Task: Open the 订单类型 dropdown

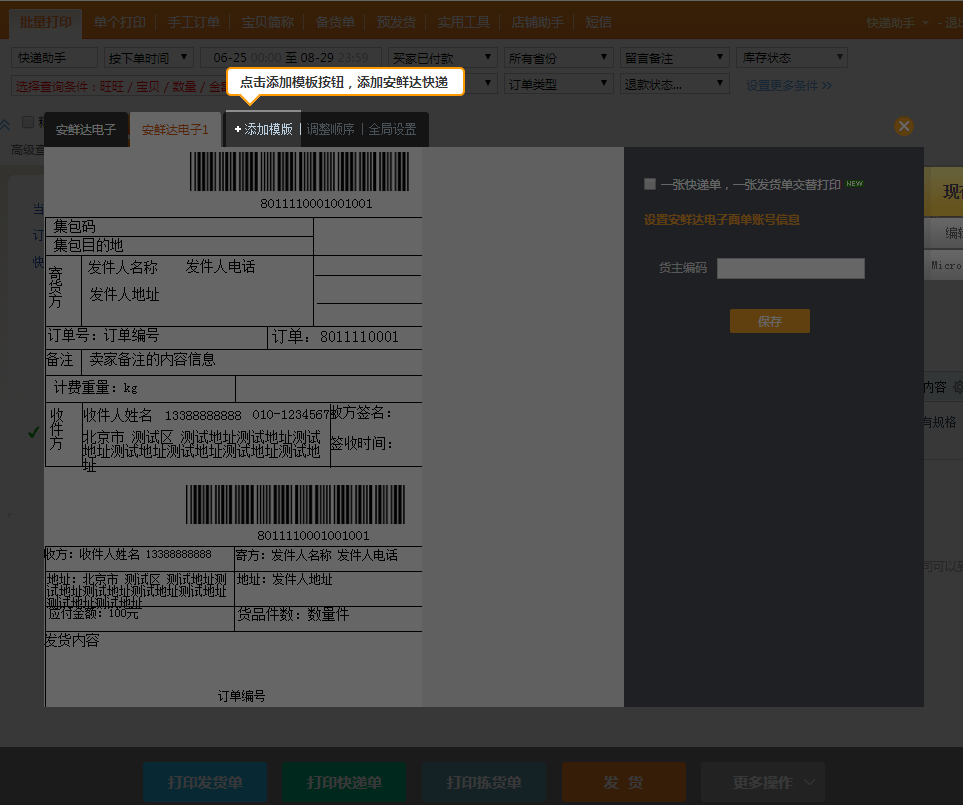Action: pyautogui.click(x=558, y=84)
